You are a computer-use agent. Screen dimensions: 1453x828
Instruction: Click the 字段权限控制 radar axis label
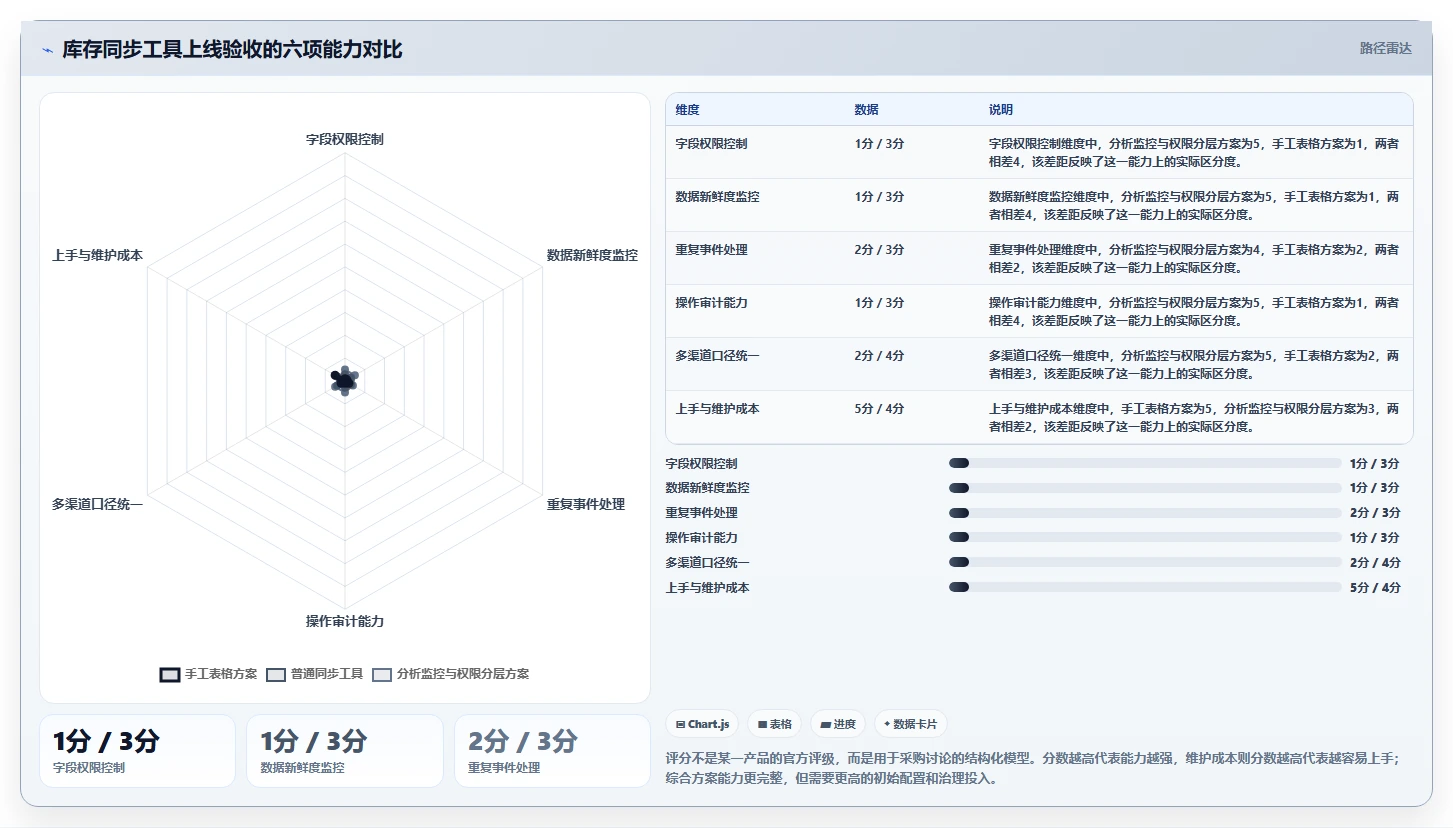tap(345, 139)
